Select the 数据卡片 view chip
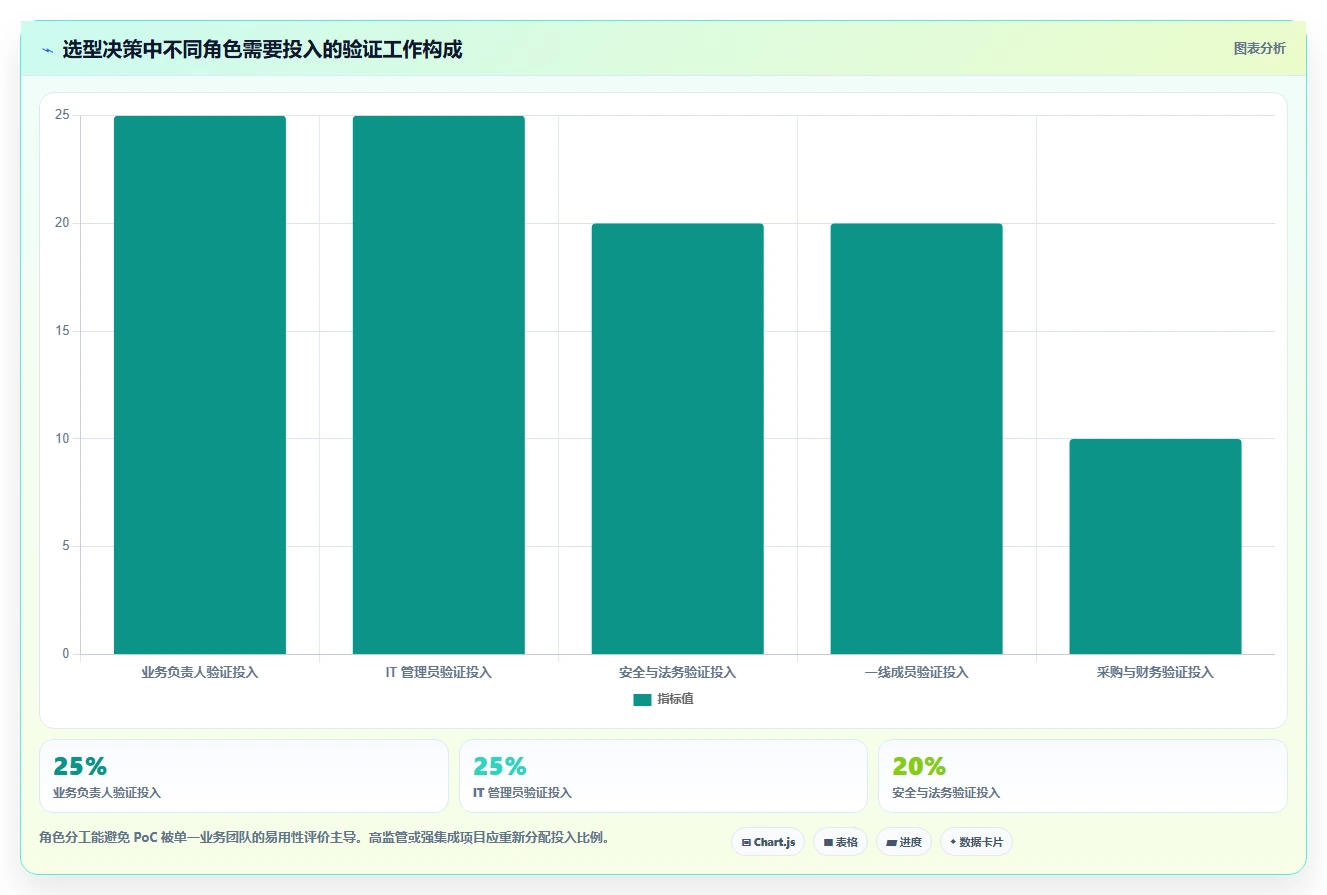Image resolution: width=1327 pixels, height=895 pixels. click(x=976, y=842)
